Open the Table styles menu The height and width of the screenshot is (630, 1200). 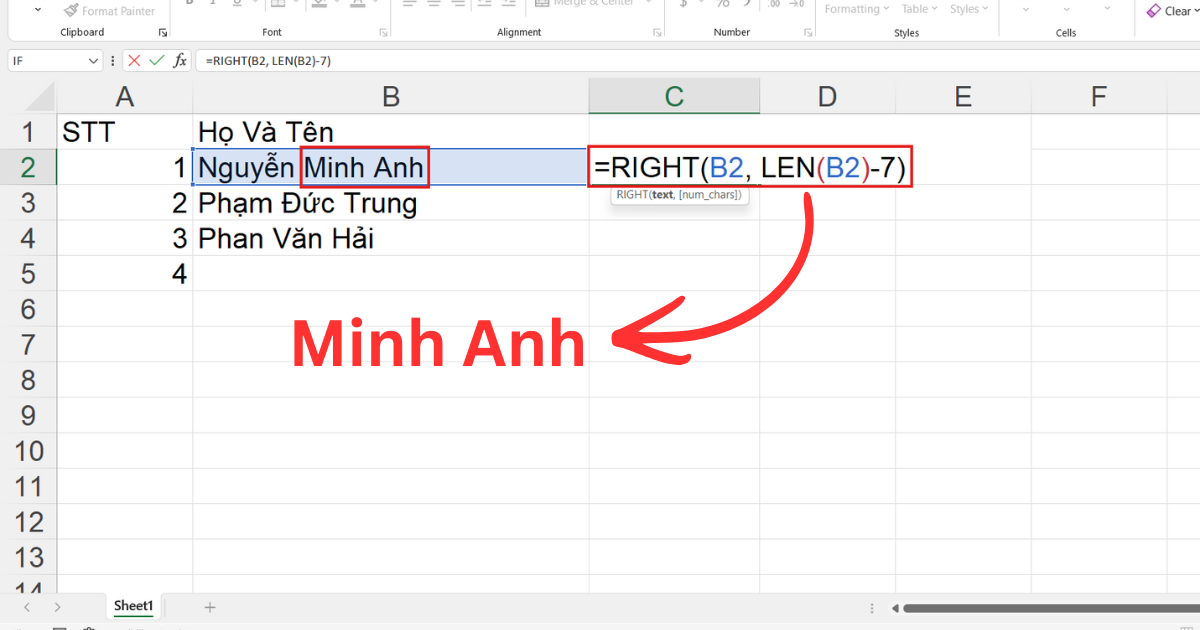pos(919,9)
